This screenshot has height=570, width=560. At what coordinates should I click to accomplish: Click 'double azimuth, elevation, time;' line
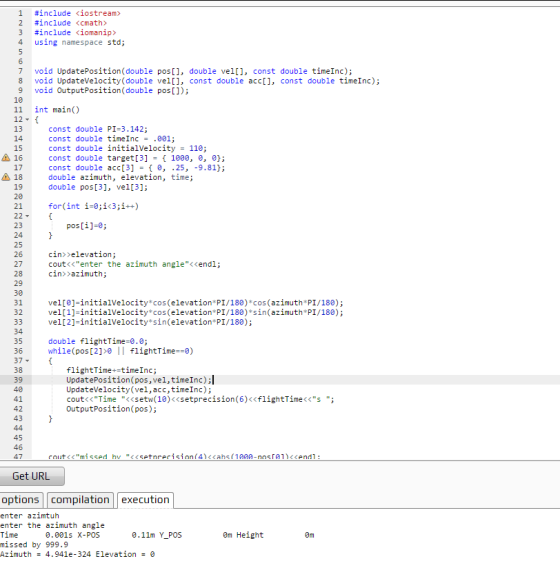pos(121,177)
